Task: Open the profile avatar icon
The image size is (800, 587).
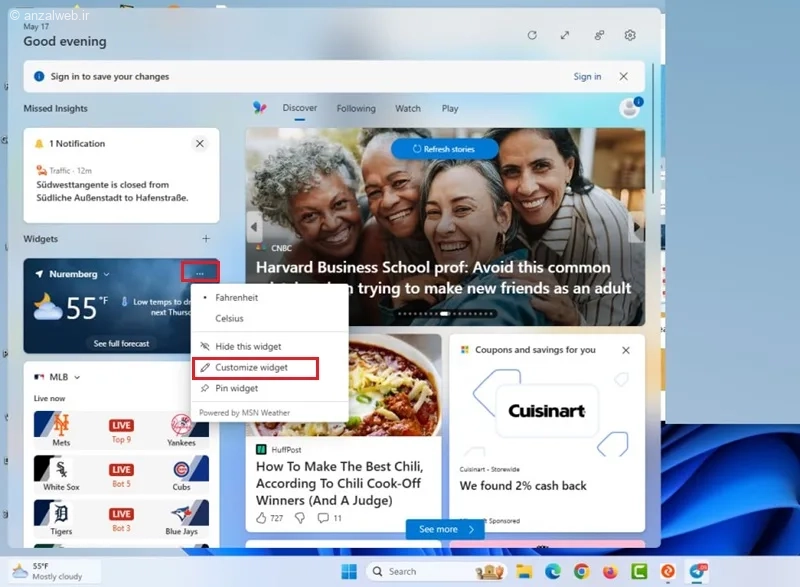Action: click(x=629, y=109)
